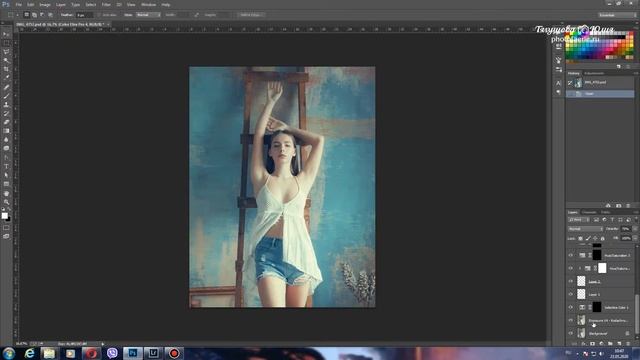The height and width of the screenshot is (360, 640).
Task: Open the Filter menu
Action: (x=106, y=4)
